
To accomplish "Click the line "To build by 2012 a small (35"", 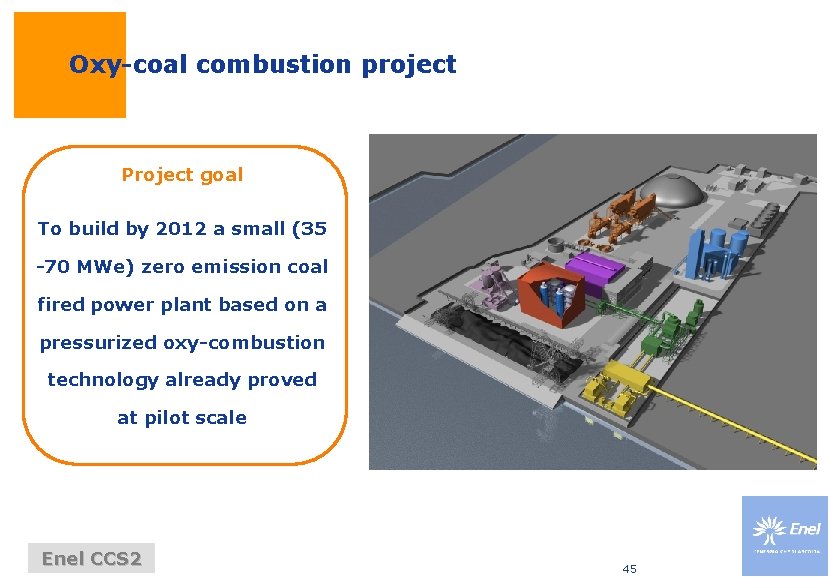I will [x=182, y=229].
